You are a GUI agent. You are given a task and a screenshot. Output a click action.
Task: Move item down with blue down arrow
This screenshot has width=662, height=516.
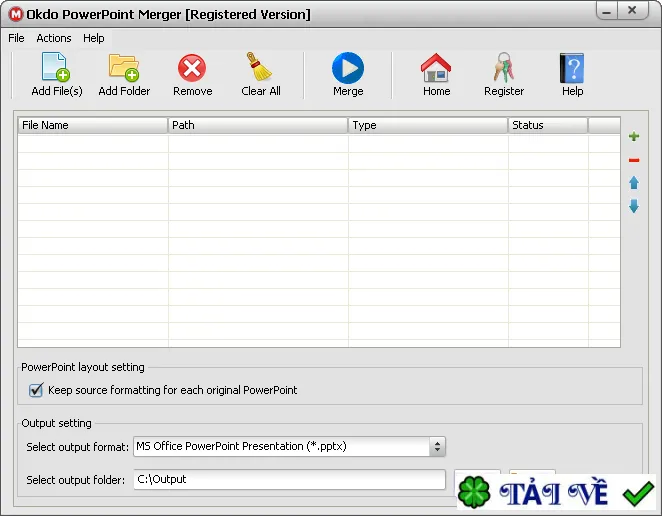(634, 206)
